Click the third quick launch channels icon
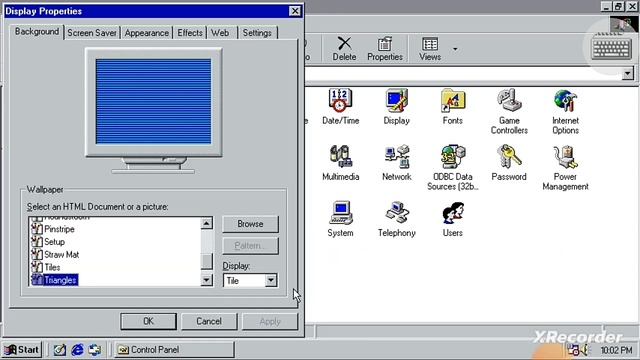Image resolution: width=640 pixels, height=360 pixels. point(95,350)
